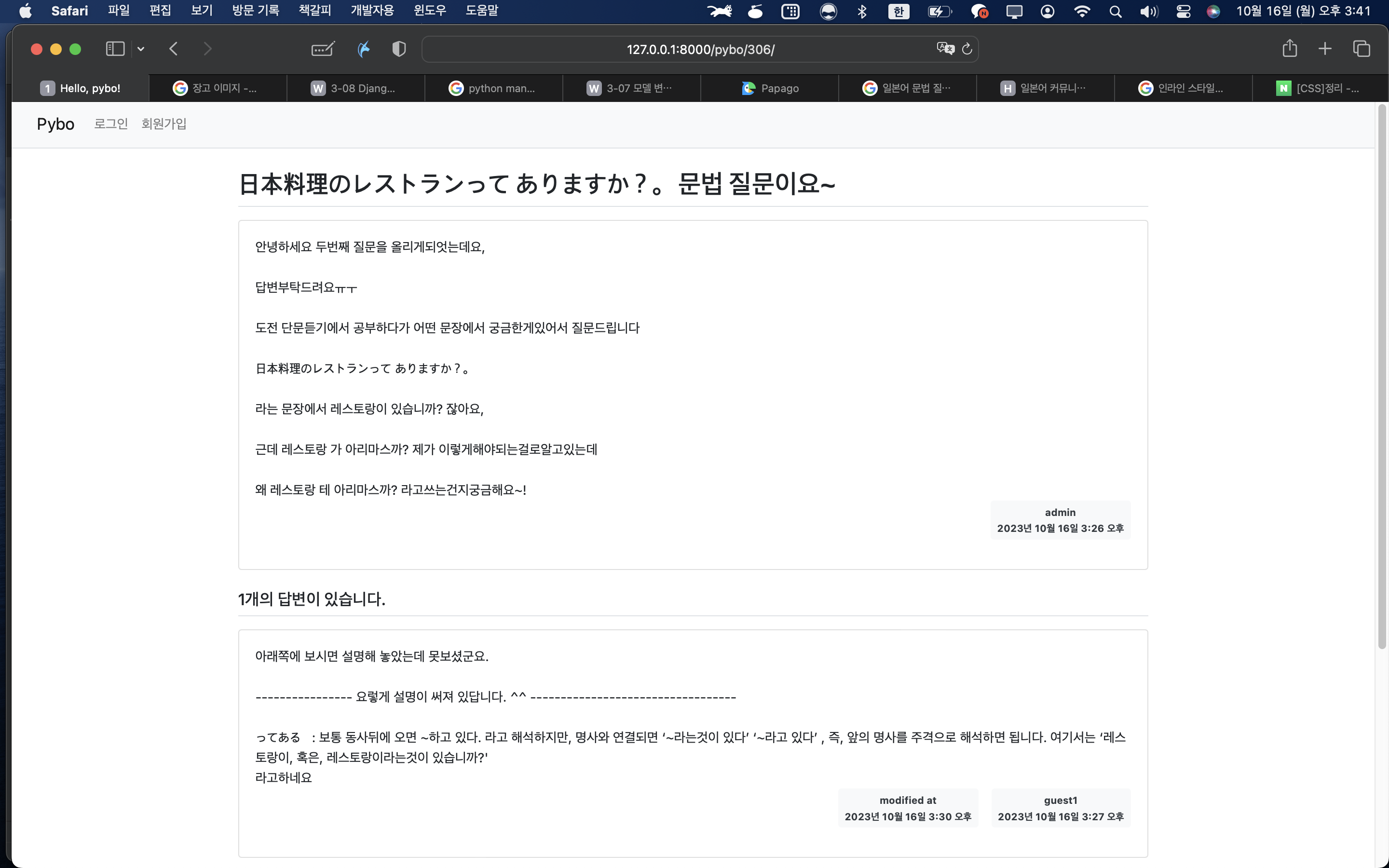Open the Share icon in toolbar
This screenshot has height=868, width=1389.
click(1289, 49)
